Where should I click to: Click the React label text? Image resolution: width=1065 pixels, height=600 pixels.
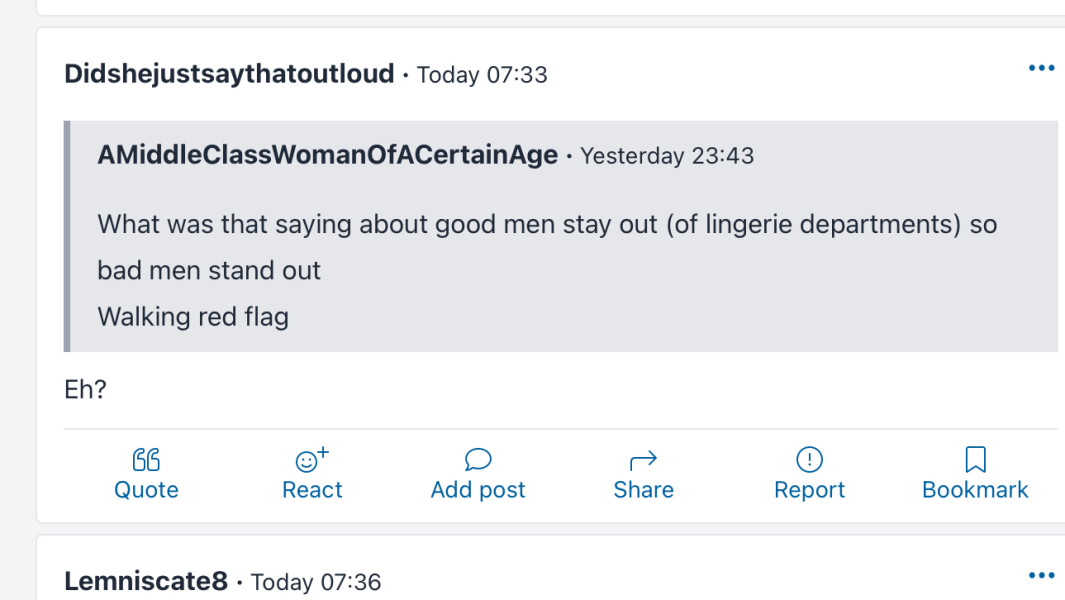pos(312,490)
